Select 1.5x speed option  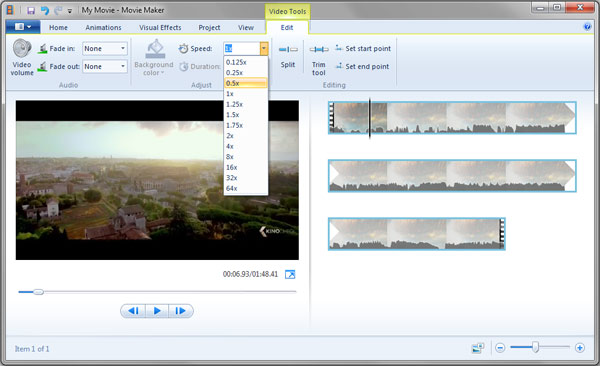pyautogui.click(x=246, y=115)
